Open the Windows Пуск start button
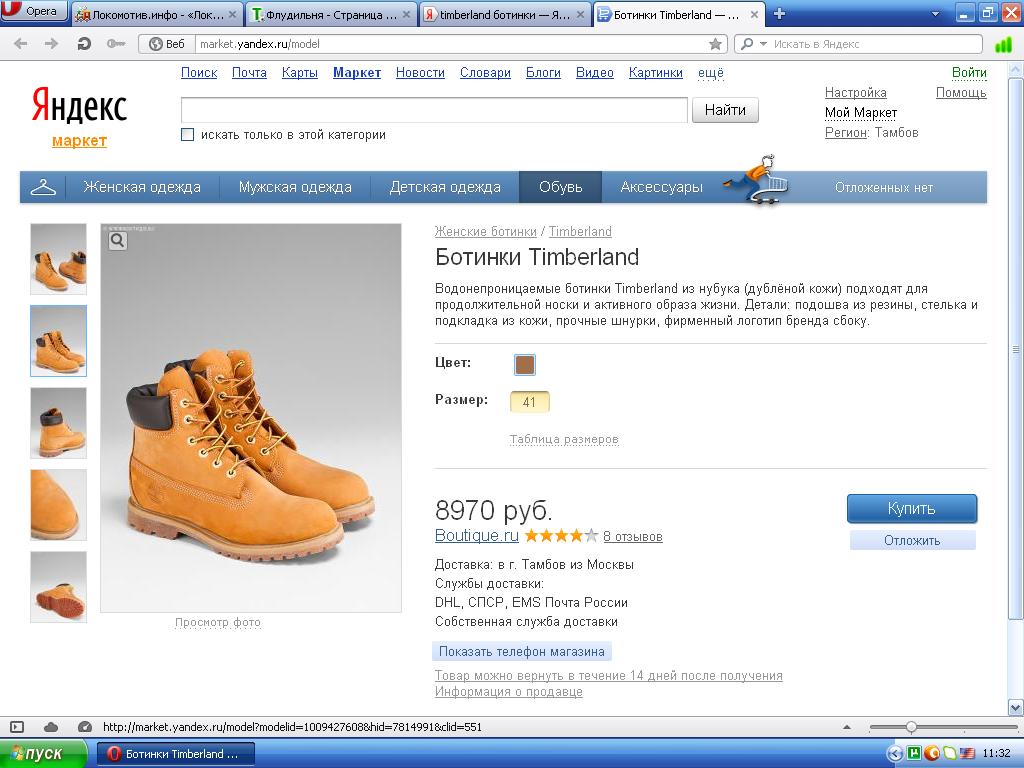 coord(43,754)
